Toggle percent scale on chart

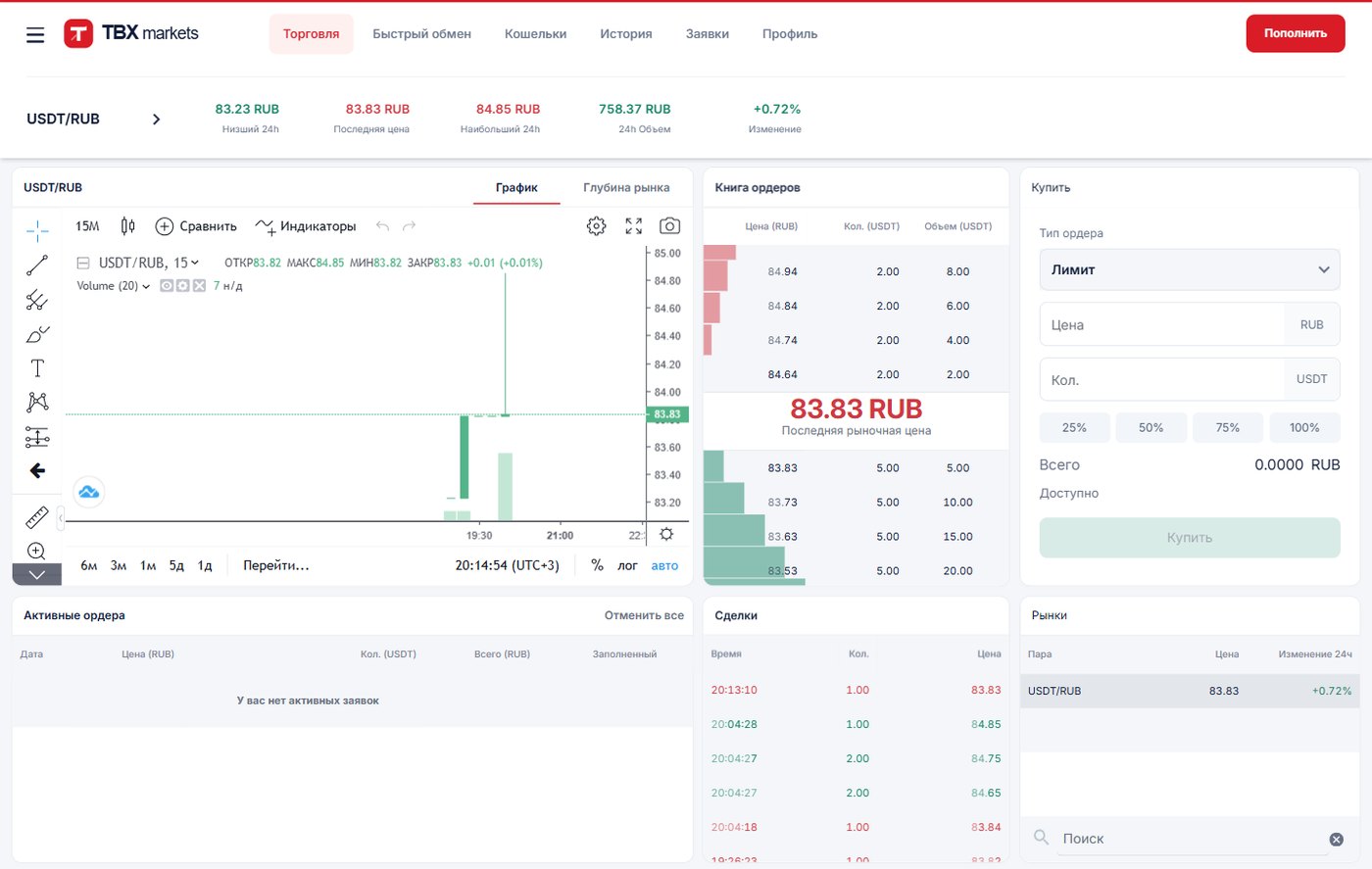597,565
